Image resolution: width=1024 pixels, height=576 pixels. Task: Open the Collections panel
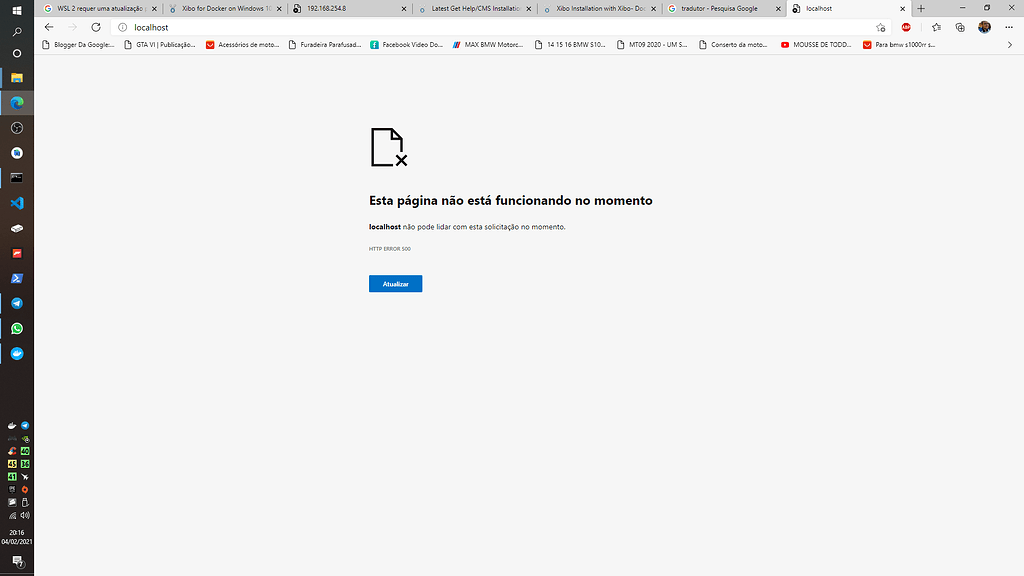pyautogui.click(x=960, y=27)
